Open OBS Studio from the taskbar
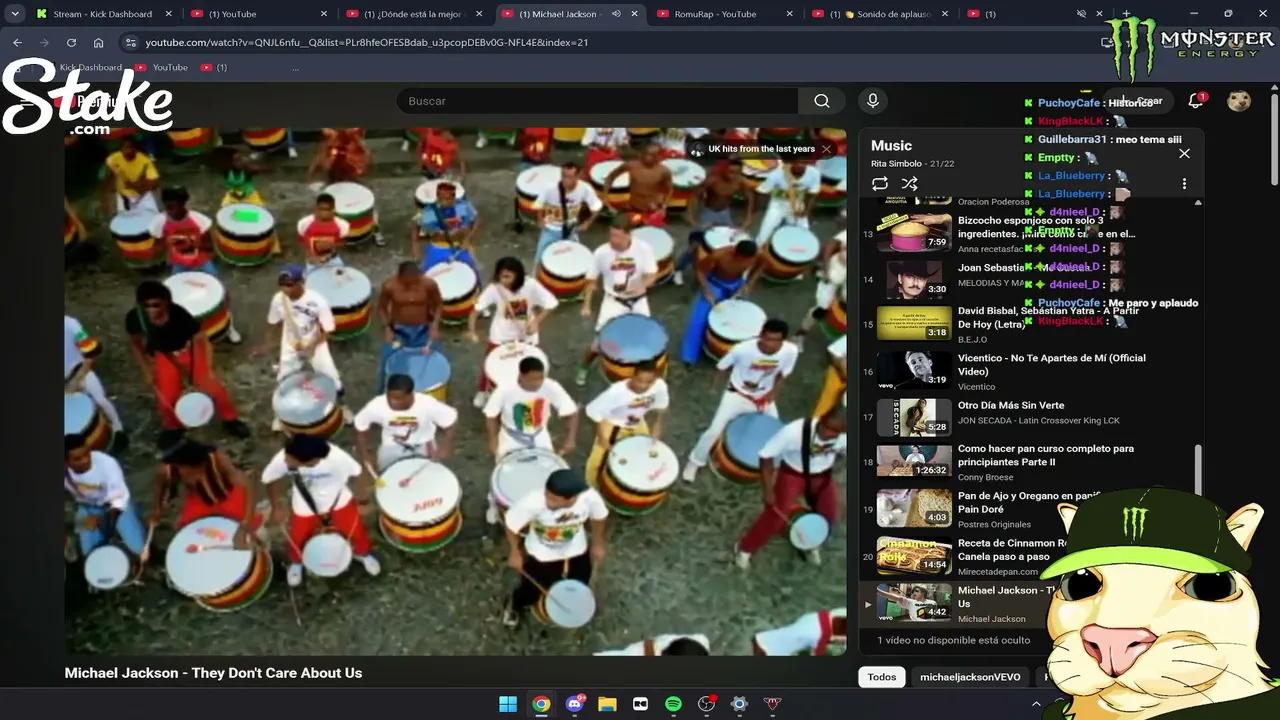 coord(706,704)
